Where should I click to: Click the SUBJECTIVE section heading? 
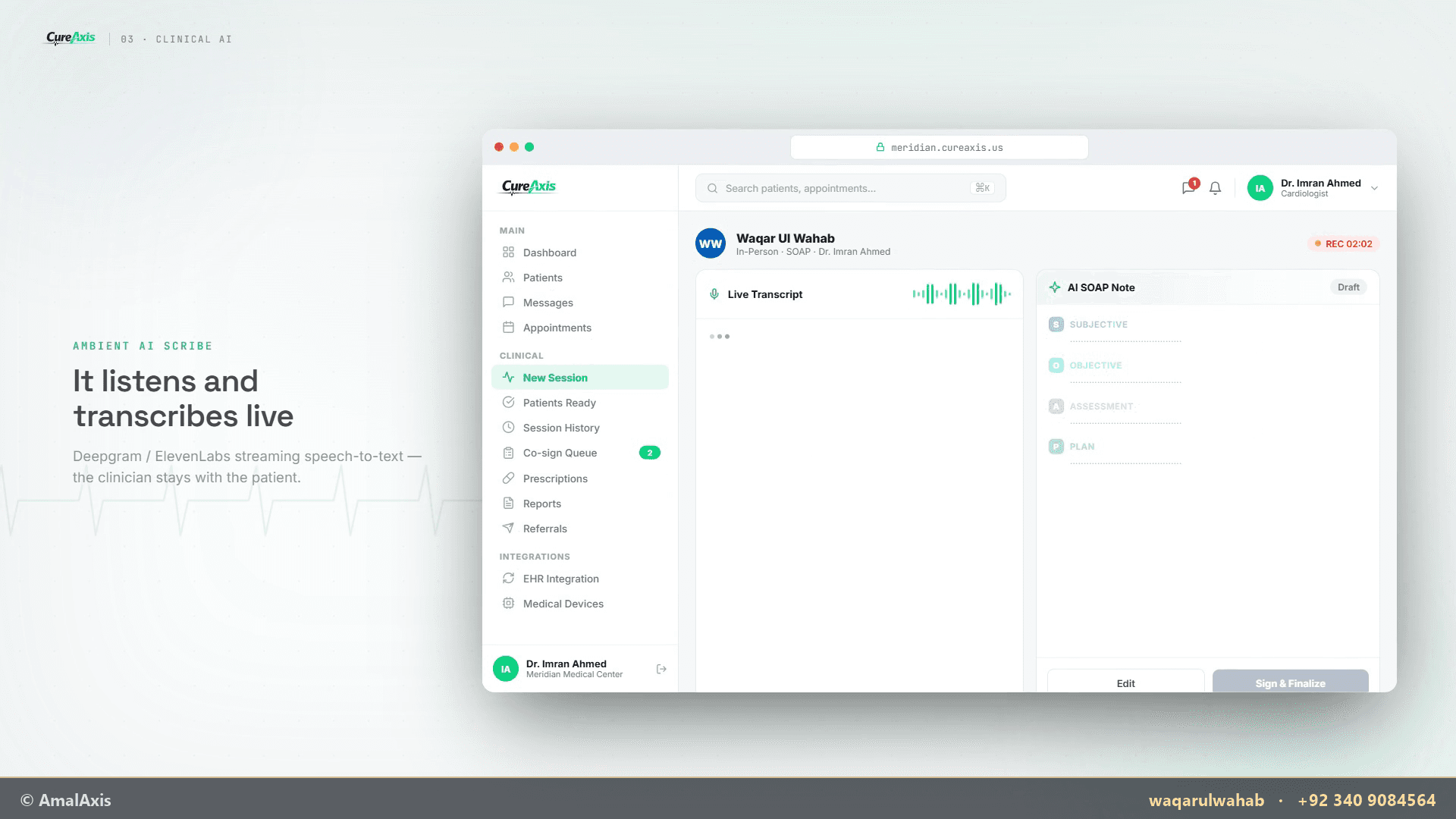1099,325
